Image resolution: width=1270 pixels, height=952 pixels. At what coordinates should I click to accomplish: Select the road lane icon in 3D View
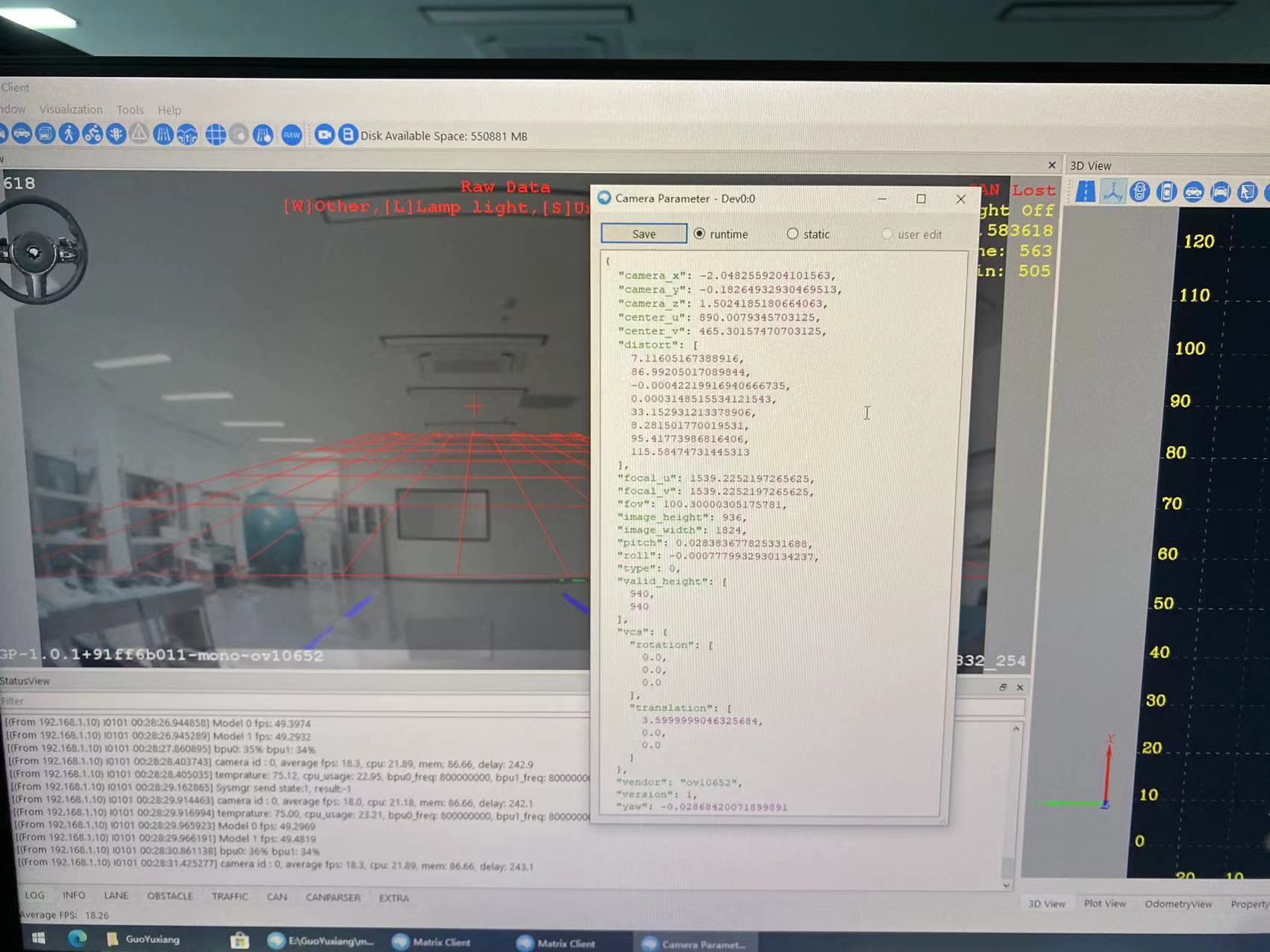tap(1086, 192)
